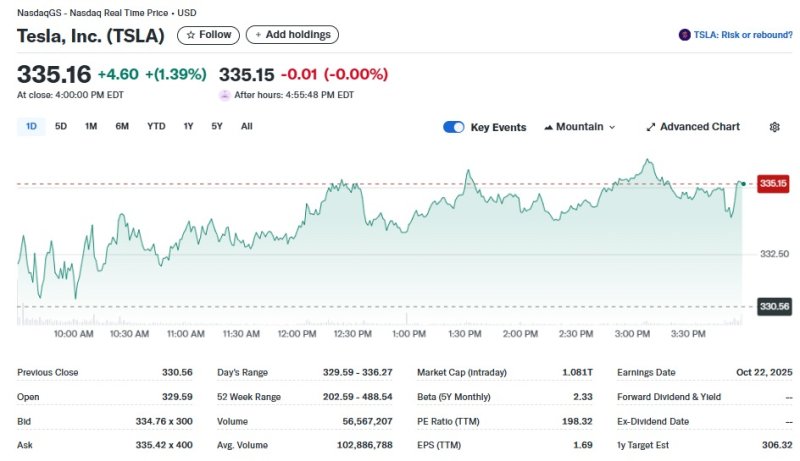Click the plus icon in Add holdings
800x461 pixels.
coord(258,35)
